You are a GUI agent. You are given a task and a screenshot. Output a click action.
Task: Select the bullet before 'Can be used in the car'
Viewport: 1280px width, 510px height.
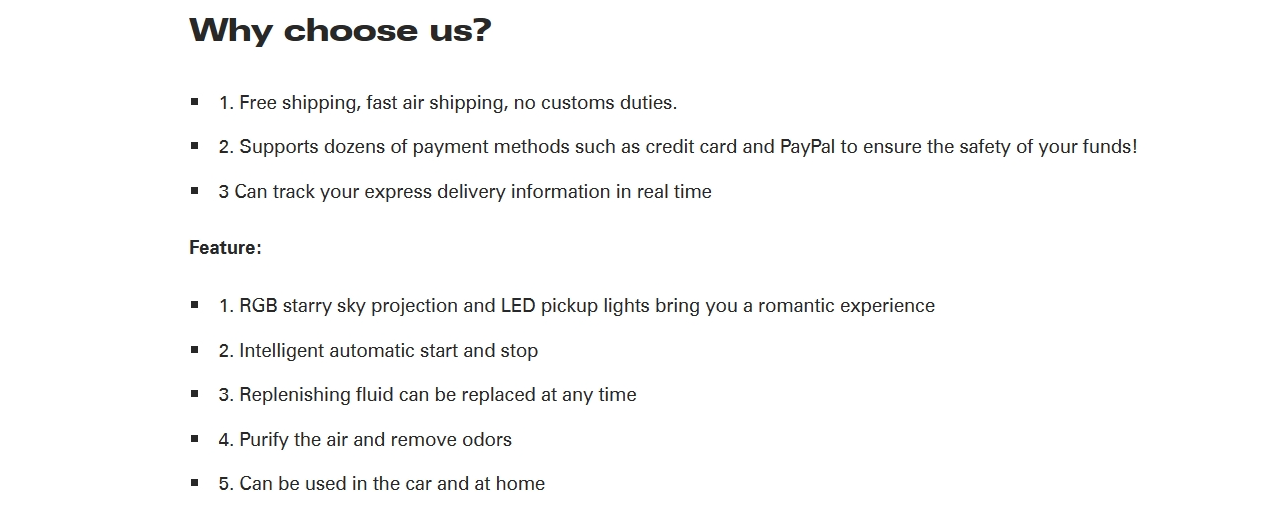coord(195,482)
